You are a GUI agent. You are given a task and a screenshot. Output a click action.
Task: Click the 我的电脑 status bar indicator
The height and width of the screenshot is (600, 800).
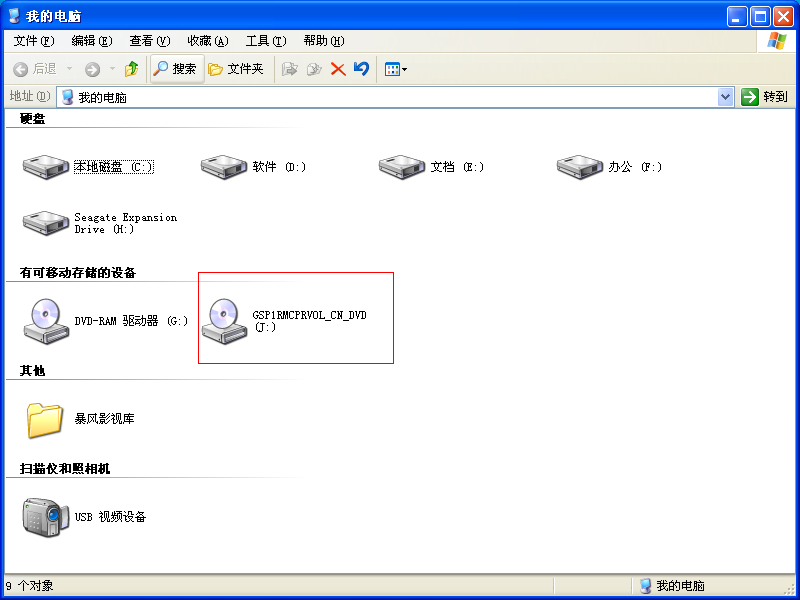(x=672, y=586)
